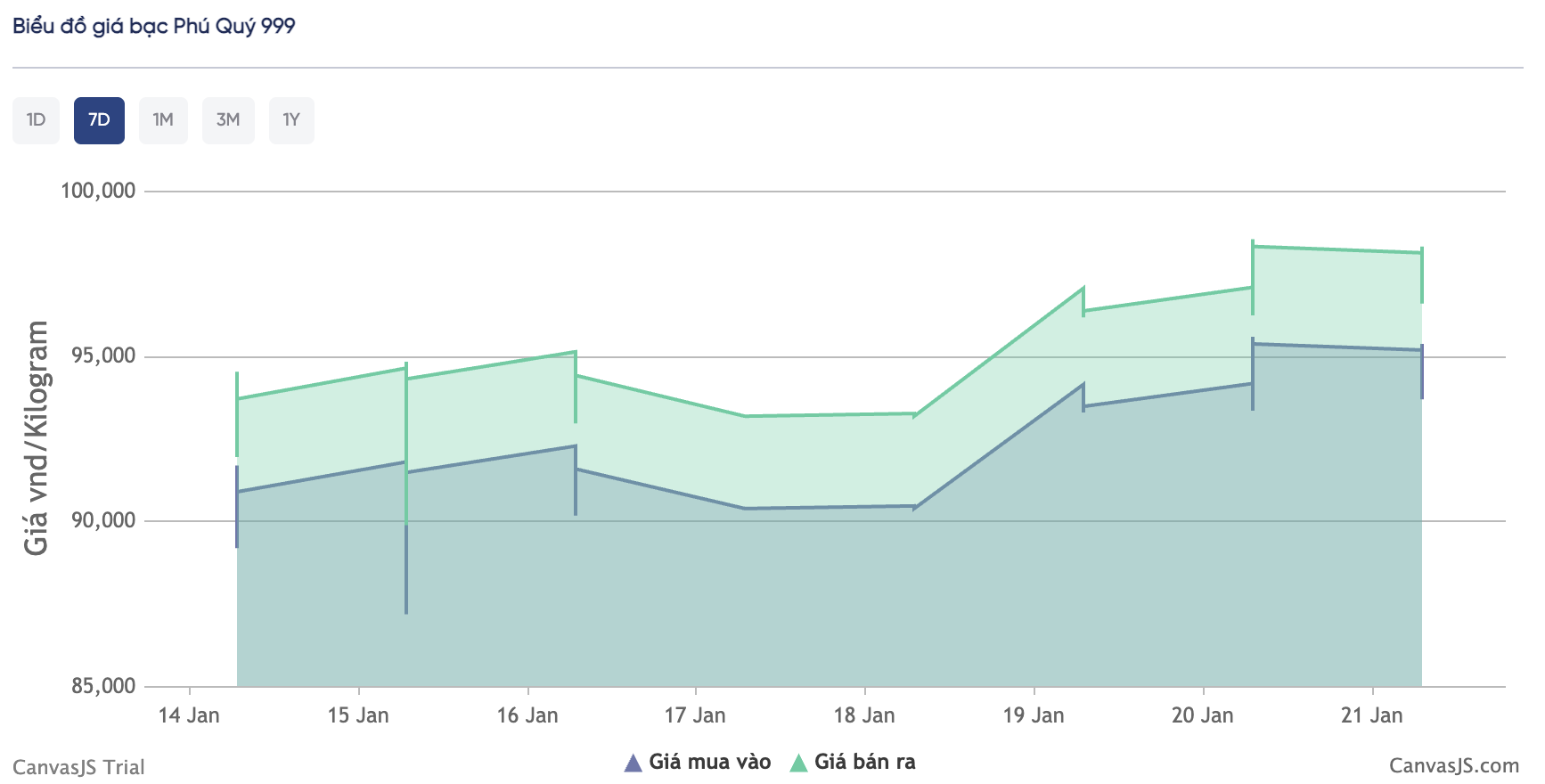1545x784 pixels.
Task: Toggle the Giá mua vào series label
Action: point(709,762)
